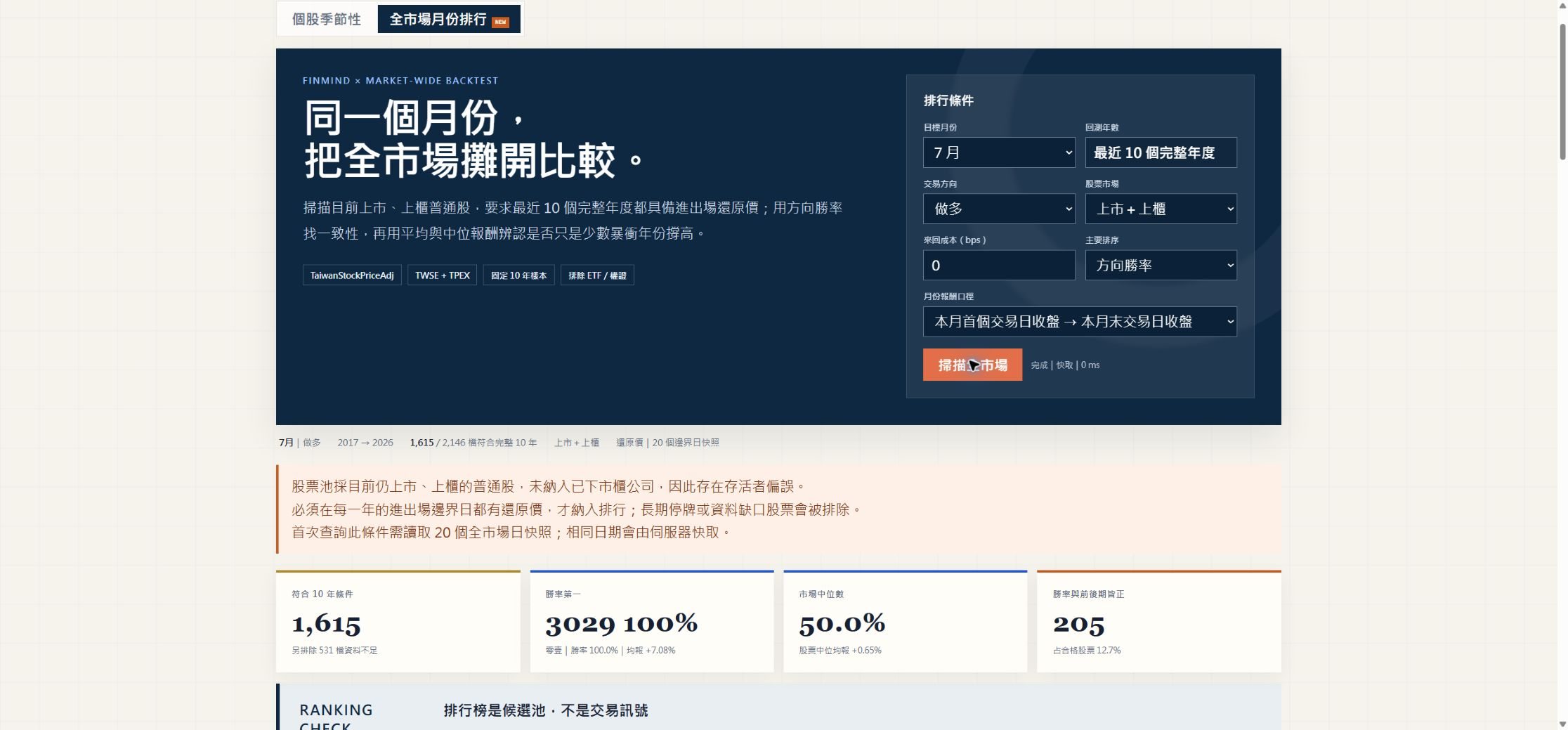
Task: Click the text 股票中位均報 +0.65%
Action: (840, 651)
